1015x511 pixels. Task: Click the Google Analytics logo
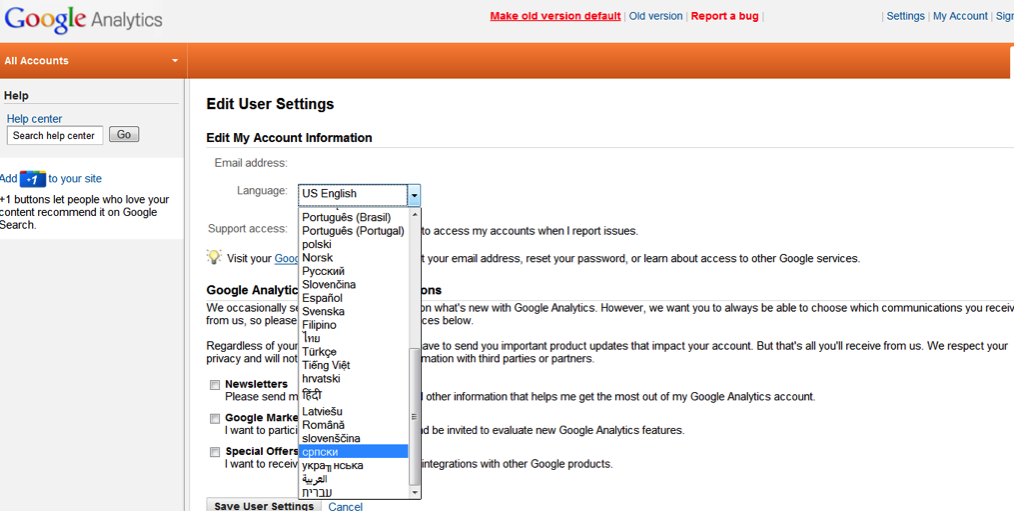click(x=84, y=19)
